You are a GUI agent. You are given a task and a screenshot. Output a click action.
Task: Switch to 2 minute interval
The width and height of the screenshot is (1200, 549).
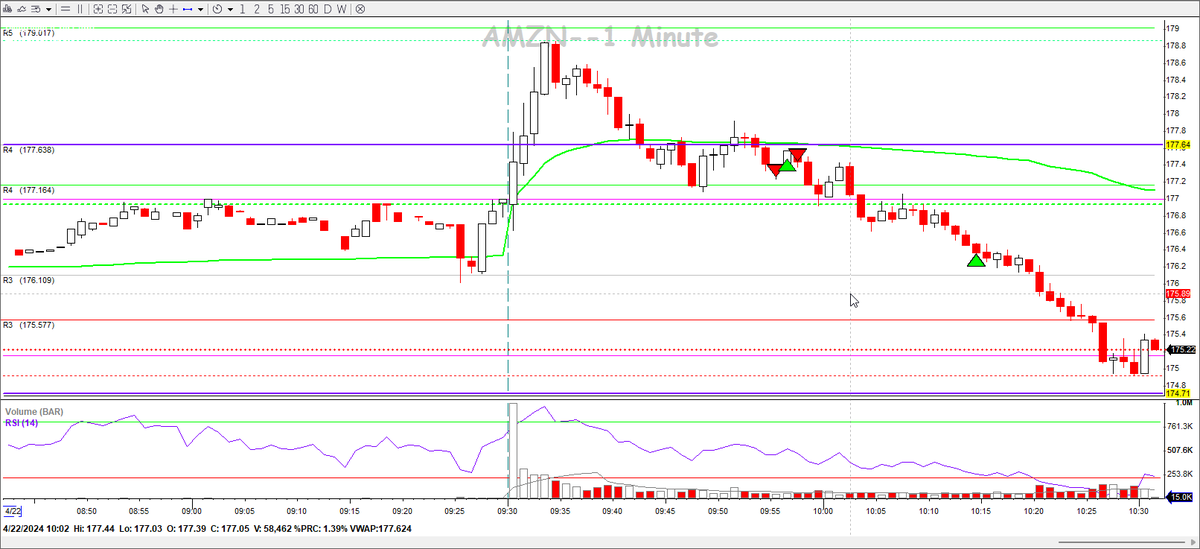coord(256,9)
